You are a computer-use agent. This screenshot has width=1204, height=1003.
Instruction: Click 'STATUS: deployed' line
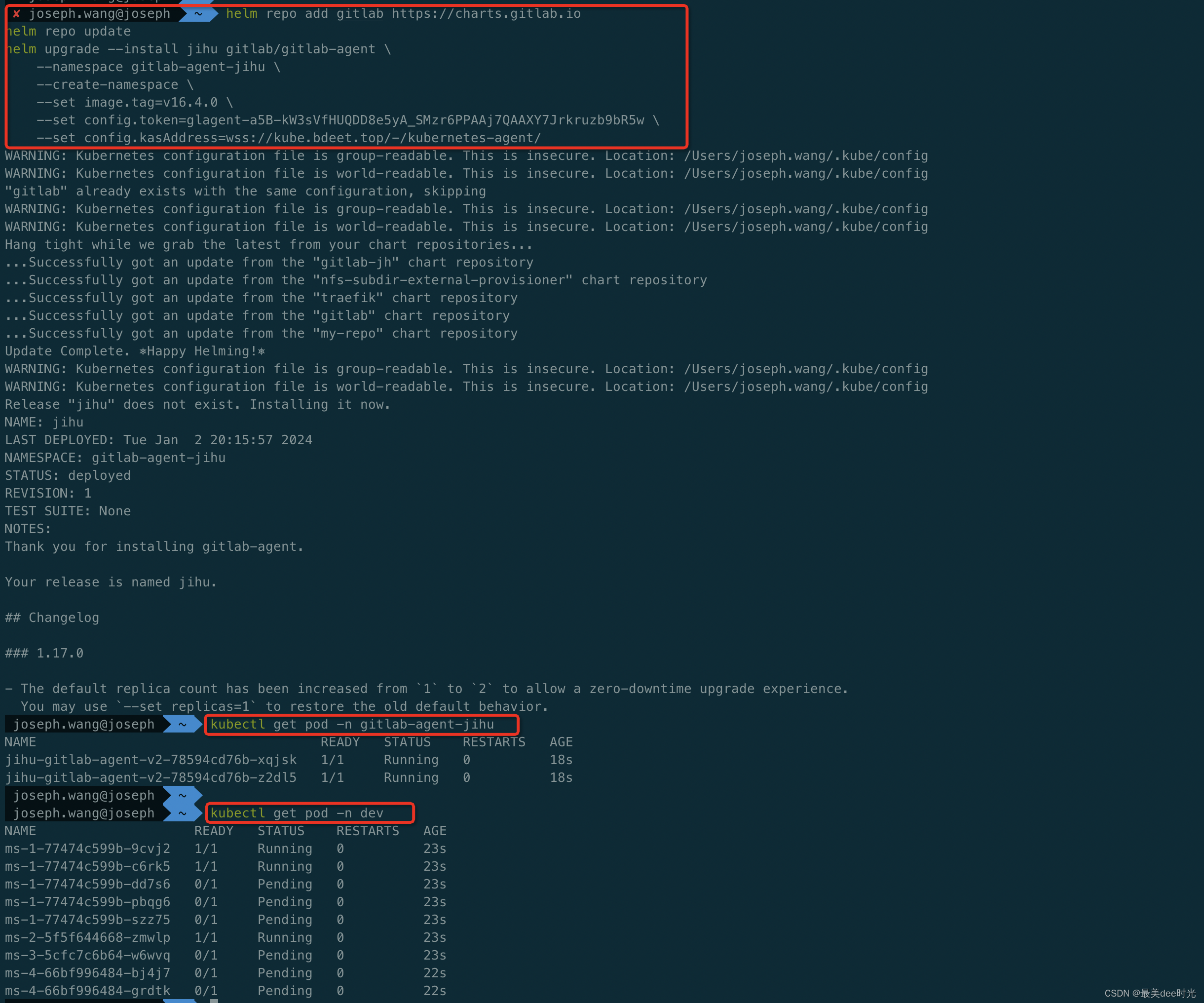coord(68,476)
